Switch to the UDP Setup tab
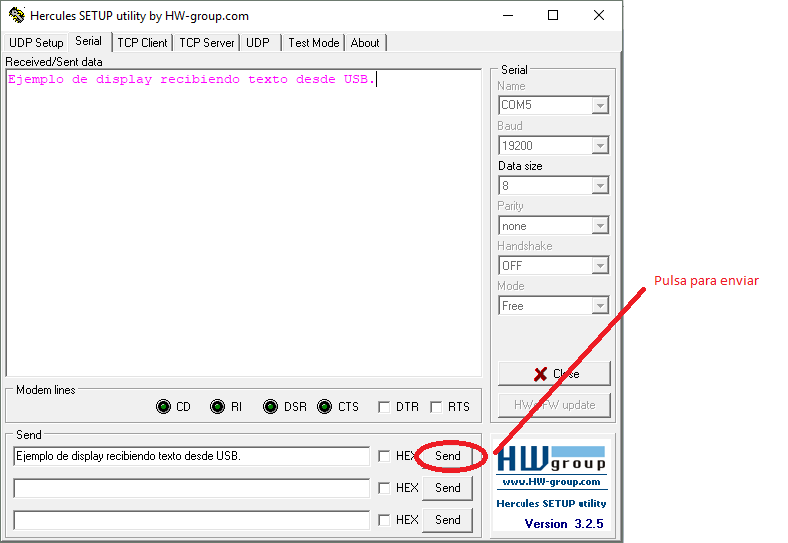The width and height of the screenshot is (788, 543). pyautogui.click(x=36, y=43)
